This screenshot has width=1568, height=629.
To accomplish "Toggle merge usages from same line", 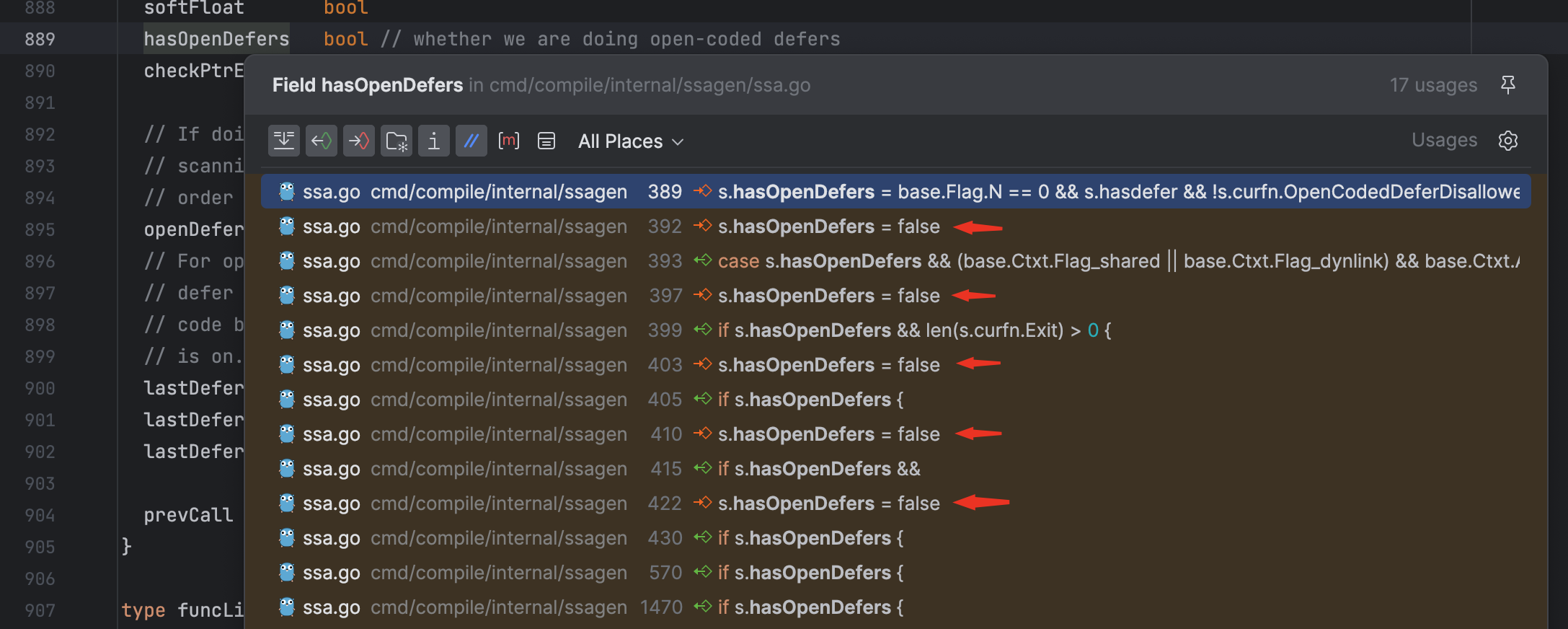I will [284, 141].
